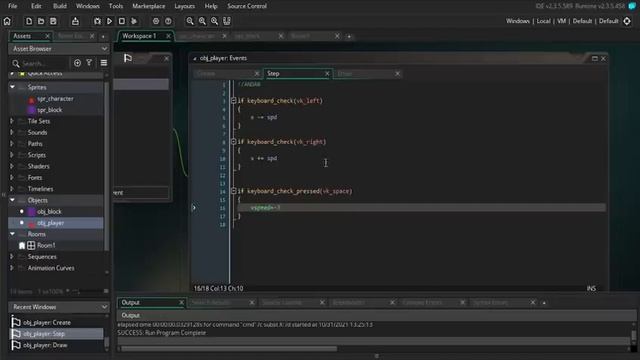The image size is (640, 360).
Task: Open the File menu
Action: coord(13,6)
